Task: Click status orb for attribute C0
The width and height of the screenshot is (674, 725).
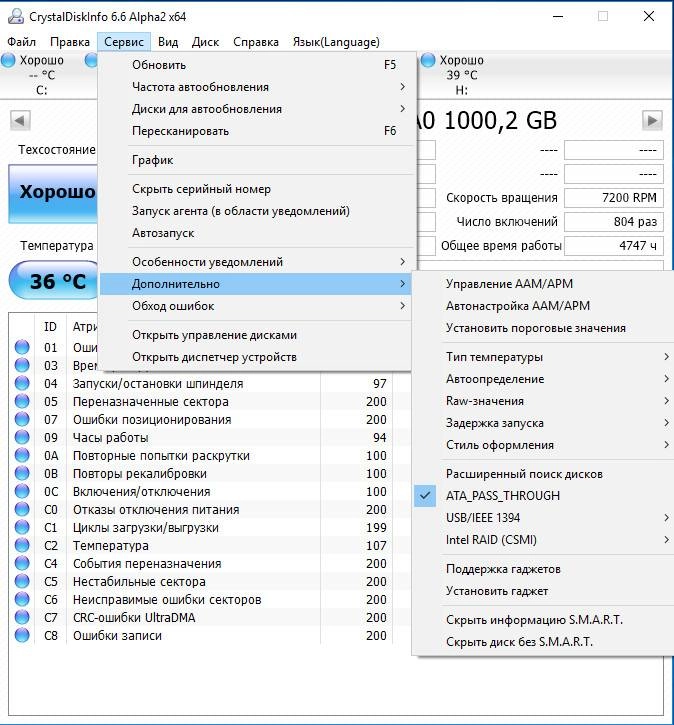Action: pyautogui.click(x=22, y=510)
